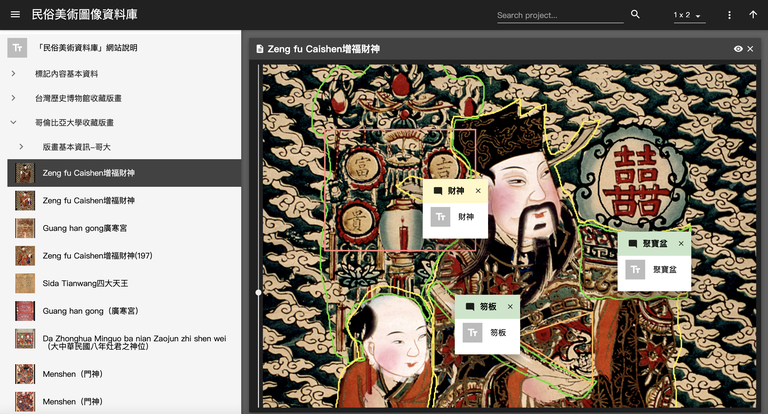Open the last Menshen（門神）item
This screenshot has height=414, width=768.
[124, 401]
